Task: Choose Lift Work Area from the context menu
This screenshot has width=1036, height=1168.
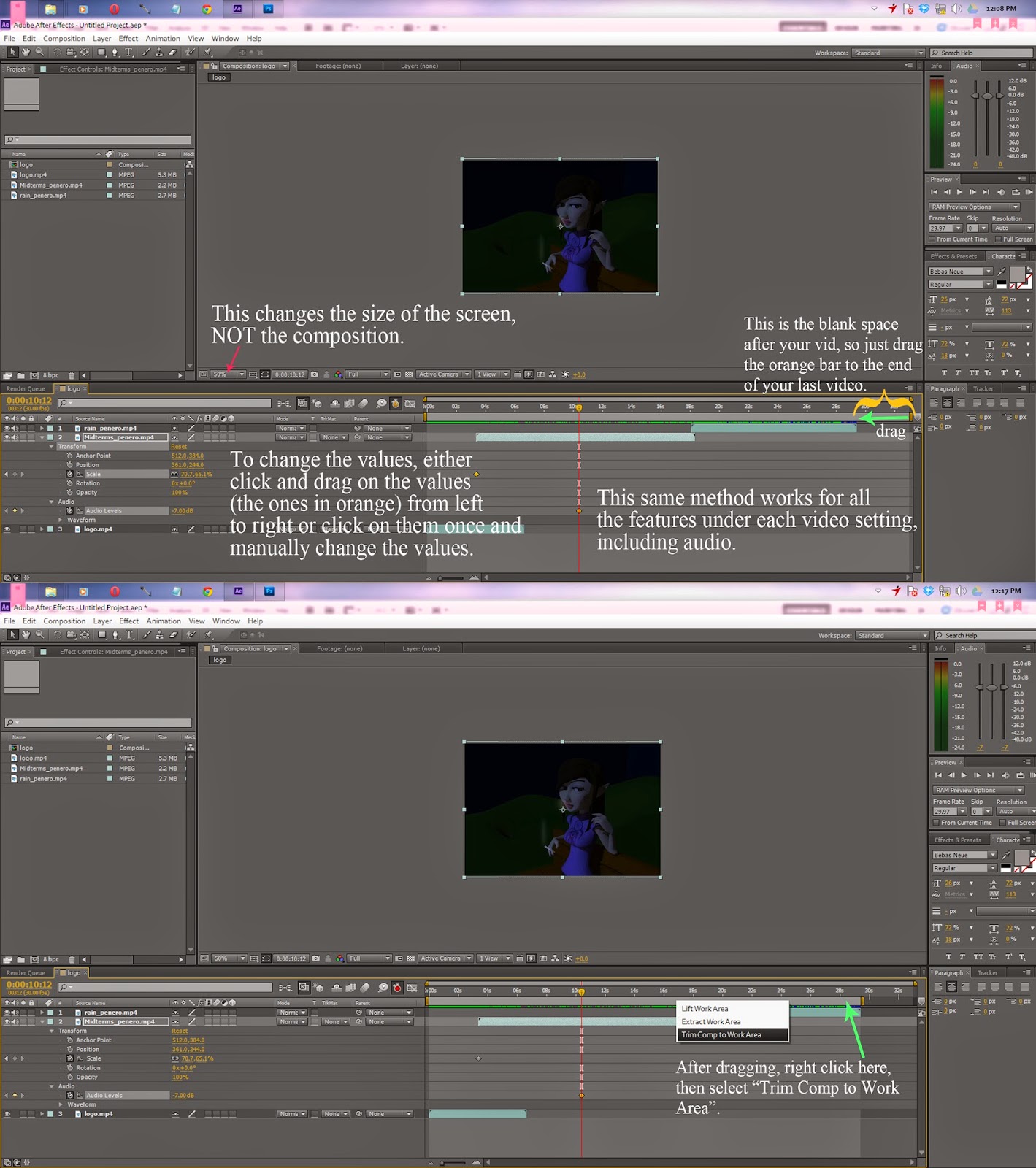Action: (732, 1008)
